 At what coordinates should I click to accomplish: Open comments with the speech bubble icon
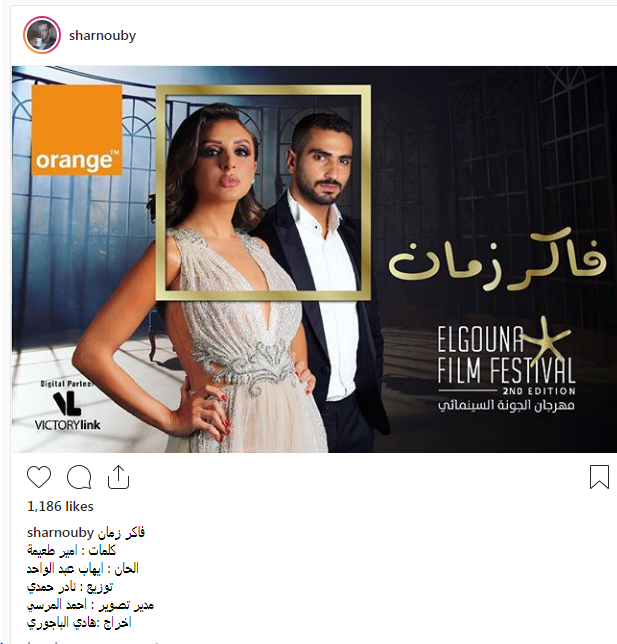pyautogui.click(x=79, y=477)
